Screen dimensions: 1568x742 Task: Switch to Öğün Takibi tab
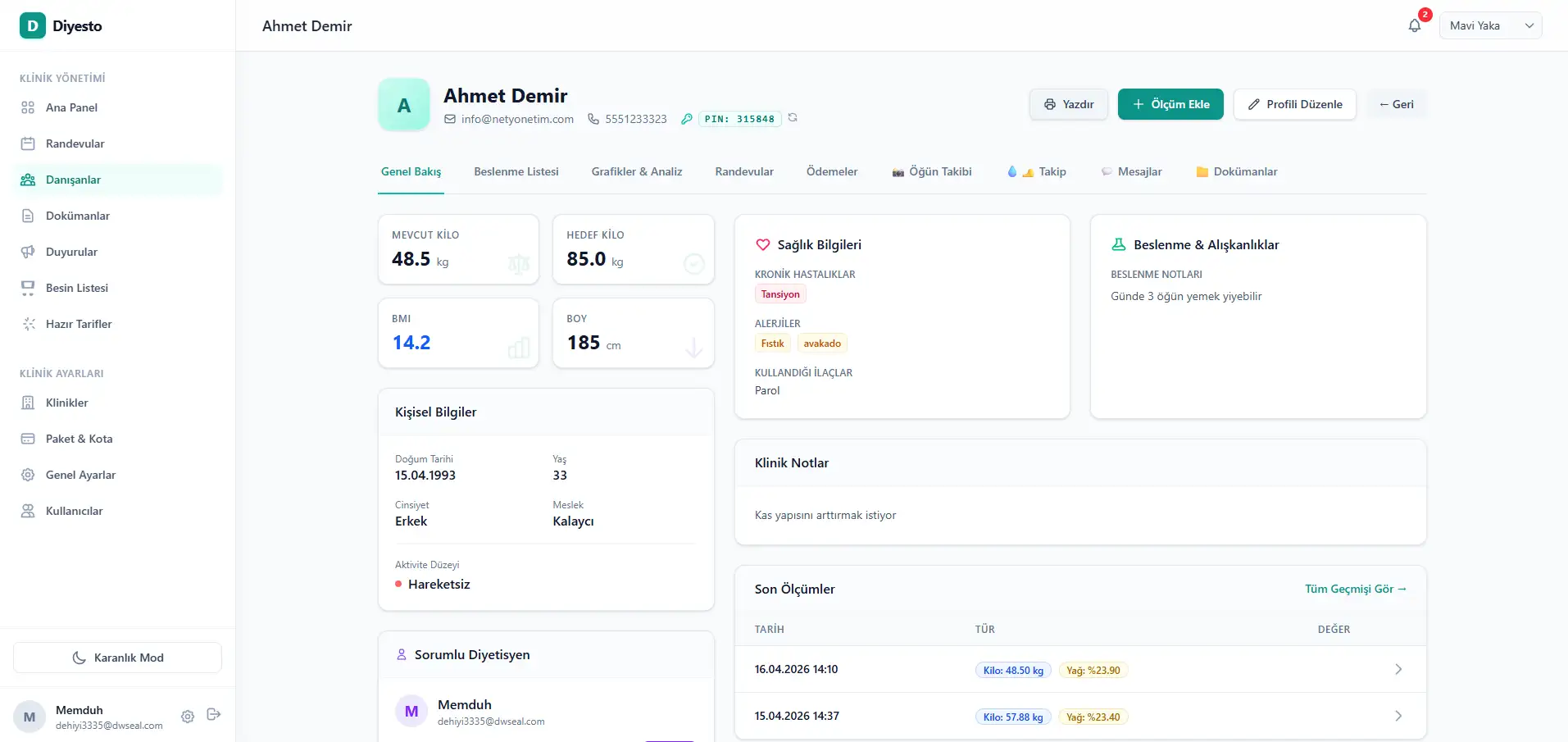[x=932, y=171]
